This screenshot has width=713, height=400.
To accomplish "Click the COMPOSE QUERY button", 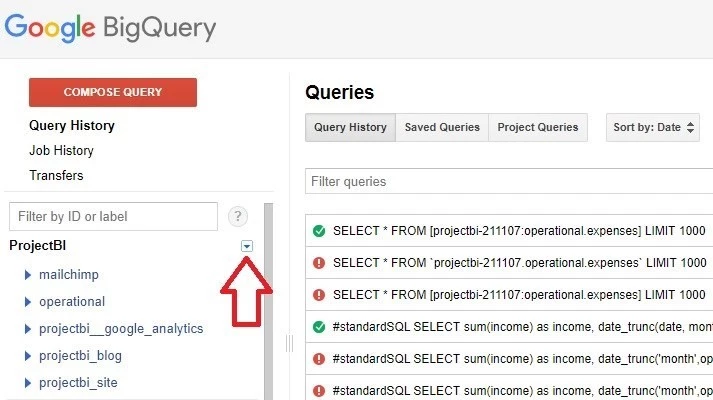I will (x=113, y=92).
